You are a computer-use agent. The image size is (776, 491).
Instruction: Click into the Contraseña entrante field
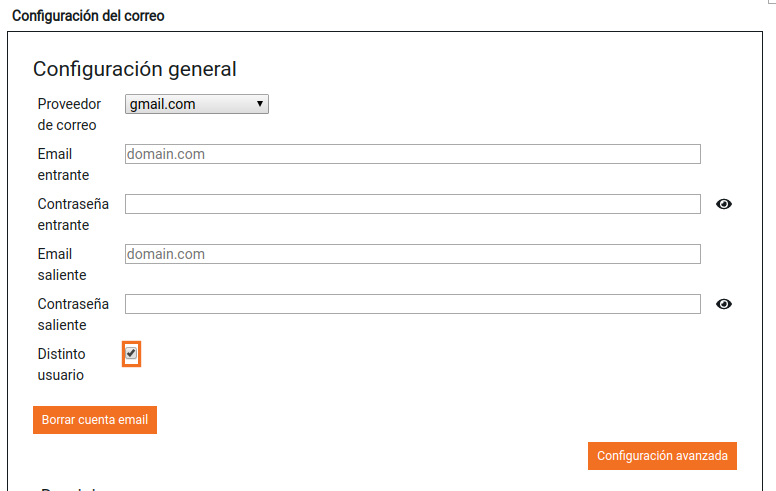pyautogui.click(x=412, y=204)
